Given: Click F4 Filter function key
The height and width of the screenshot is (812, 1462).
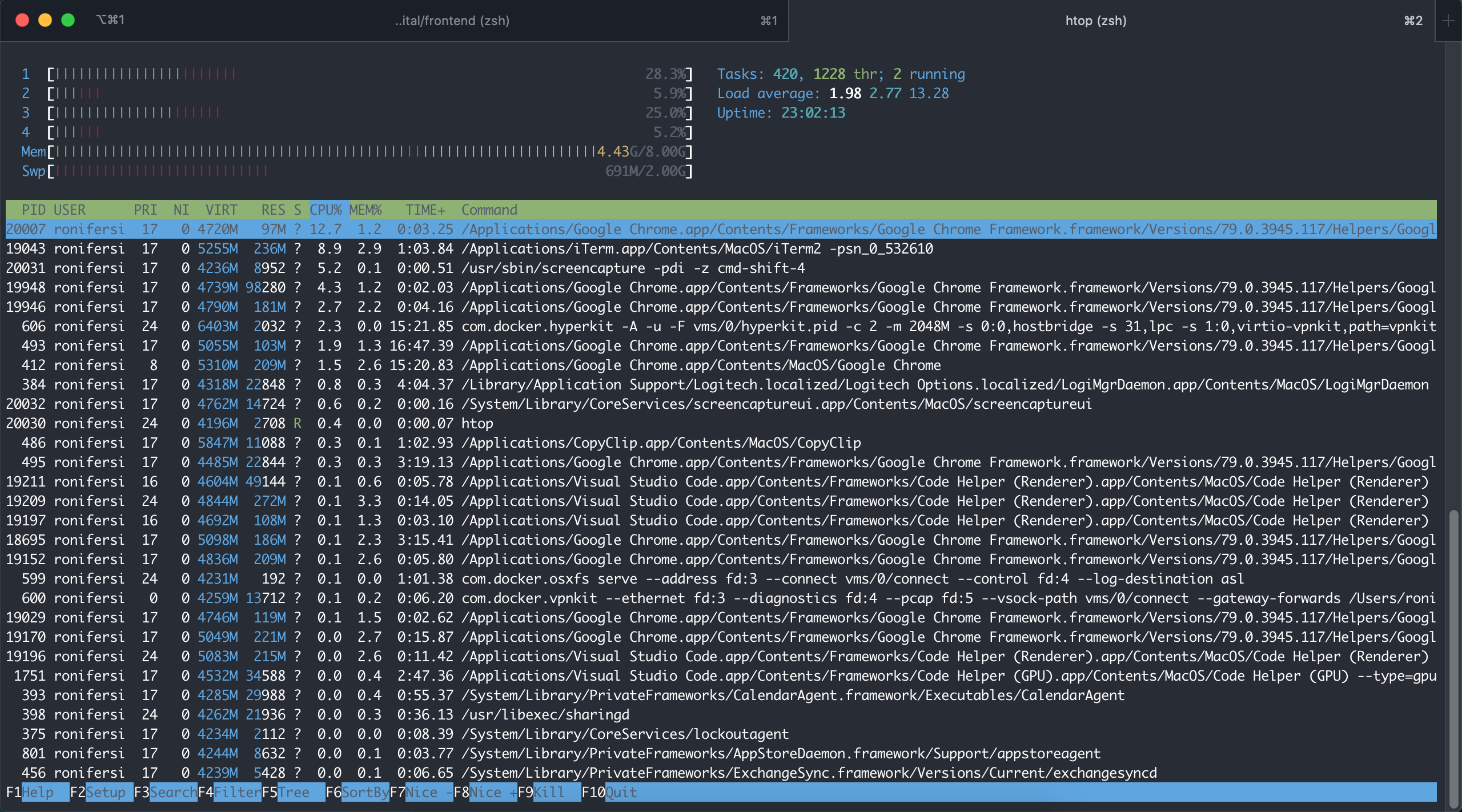Looking at the screenshot, I should [232, 796].
